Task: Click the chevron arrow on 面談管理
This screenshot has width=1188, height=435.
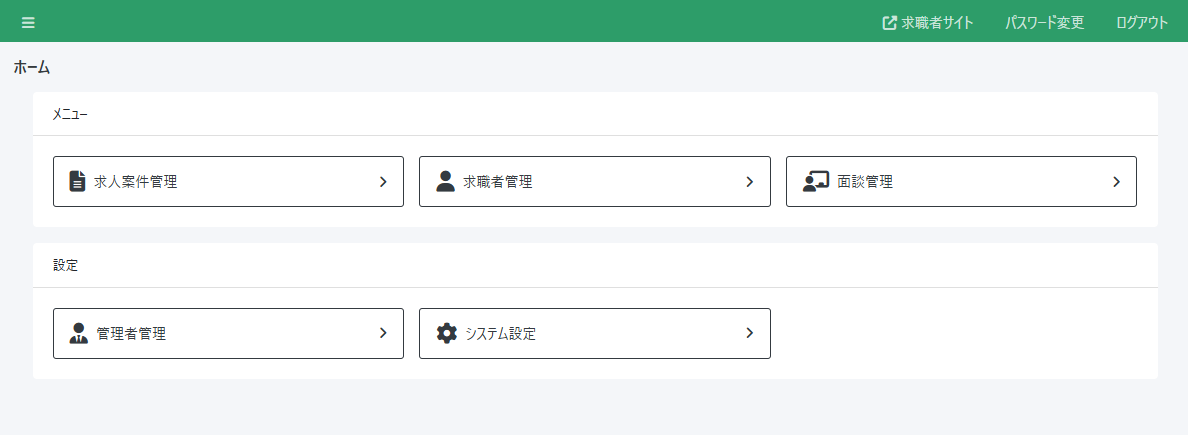Action: (x=1117, y=182)
